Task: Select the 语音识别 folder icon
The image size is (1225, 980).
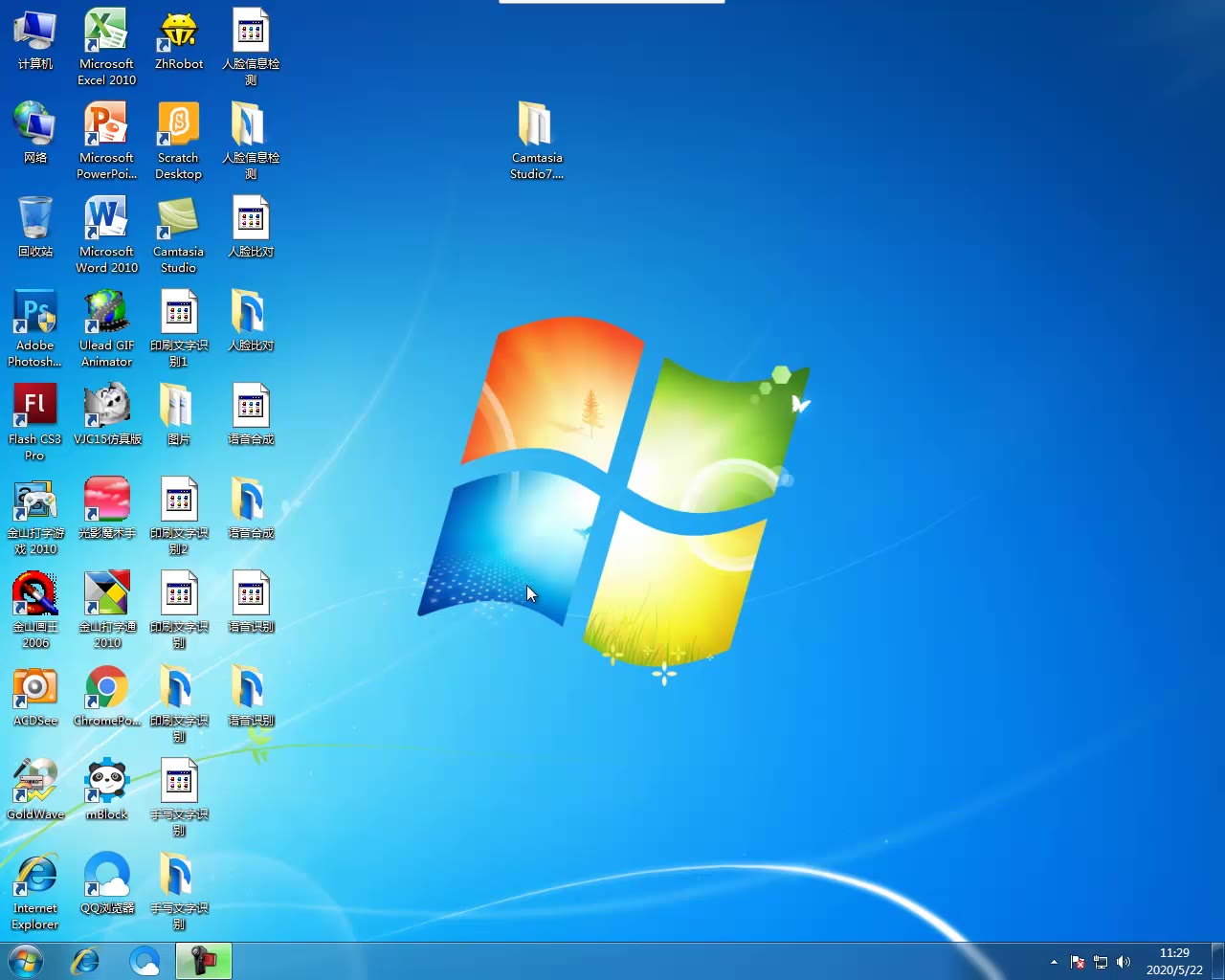Action: point(251,696)
